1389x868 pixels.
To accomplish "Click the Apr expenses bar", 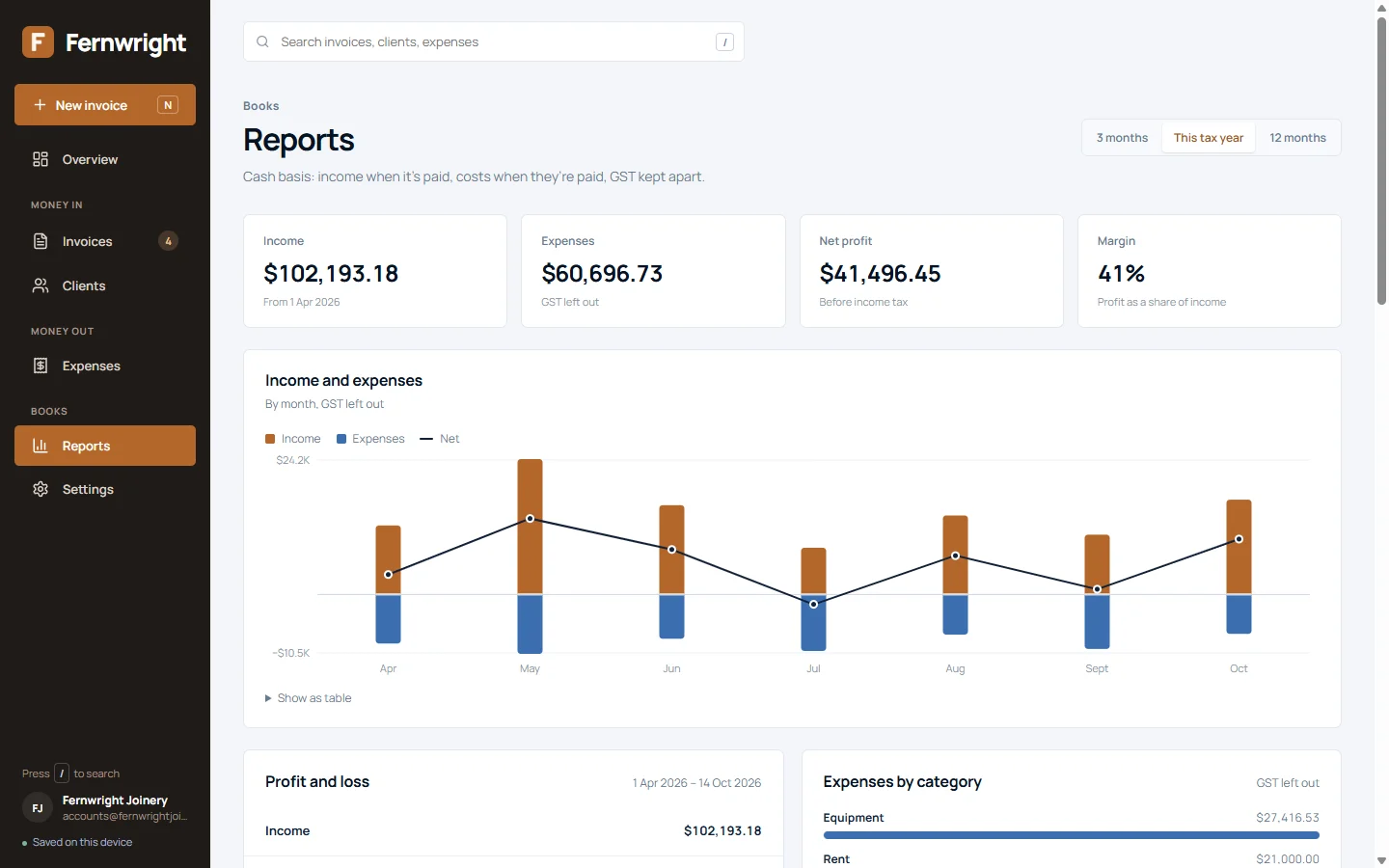I will (388, 619).
